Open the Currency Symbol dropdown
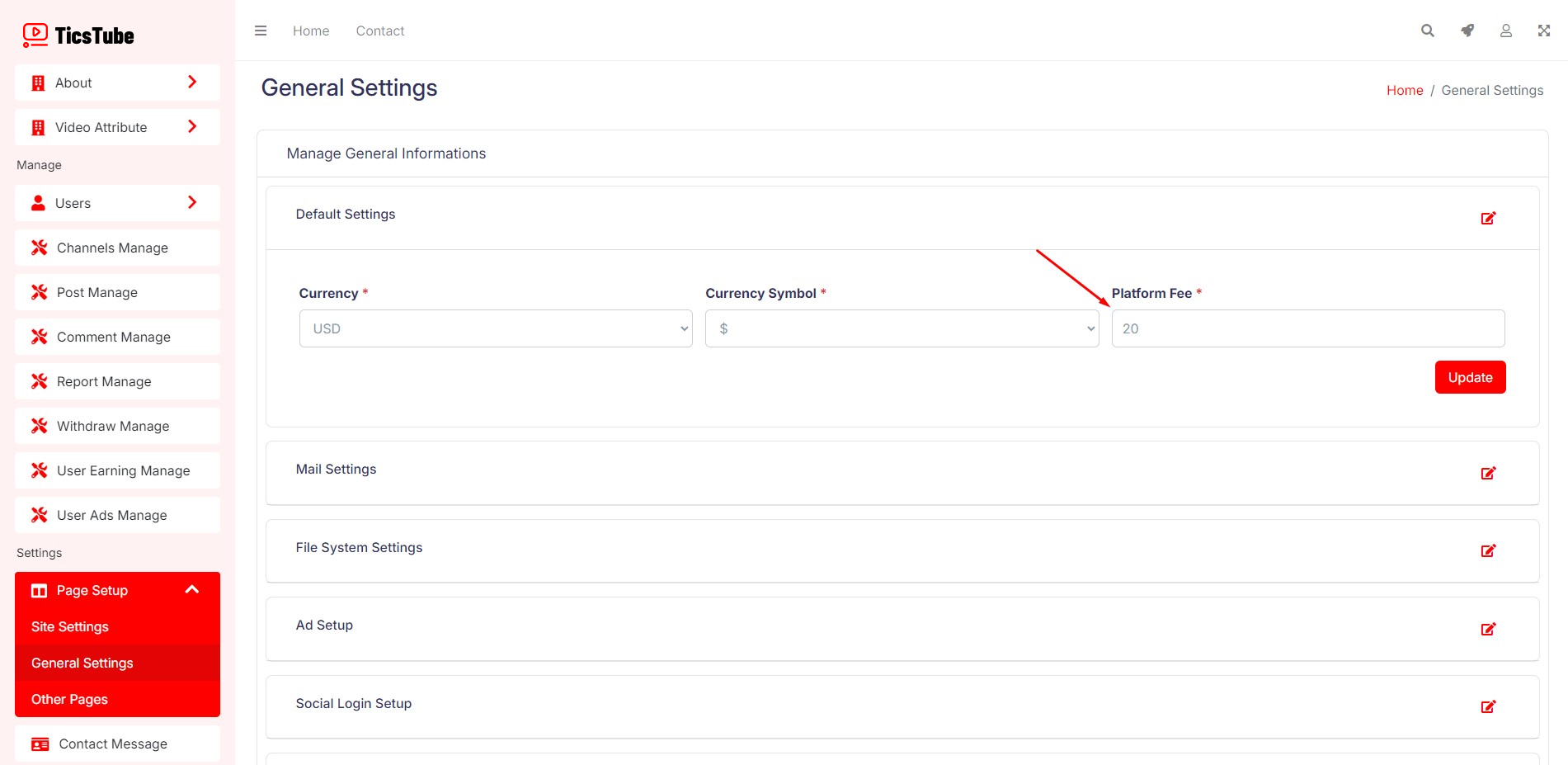Screen dimensions: 1568x765 point(902,328)
